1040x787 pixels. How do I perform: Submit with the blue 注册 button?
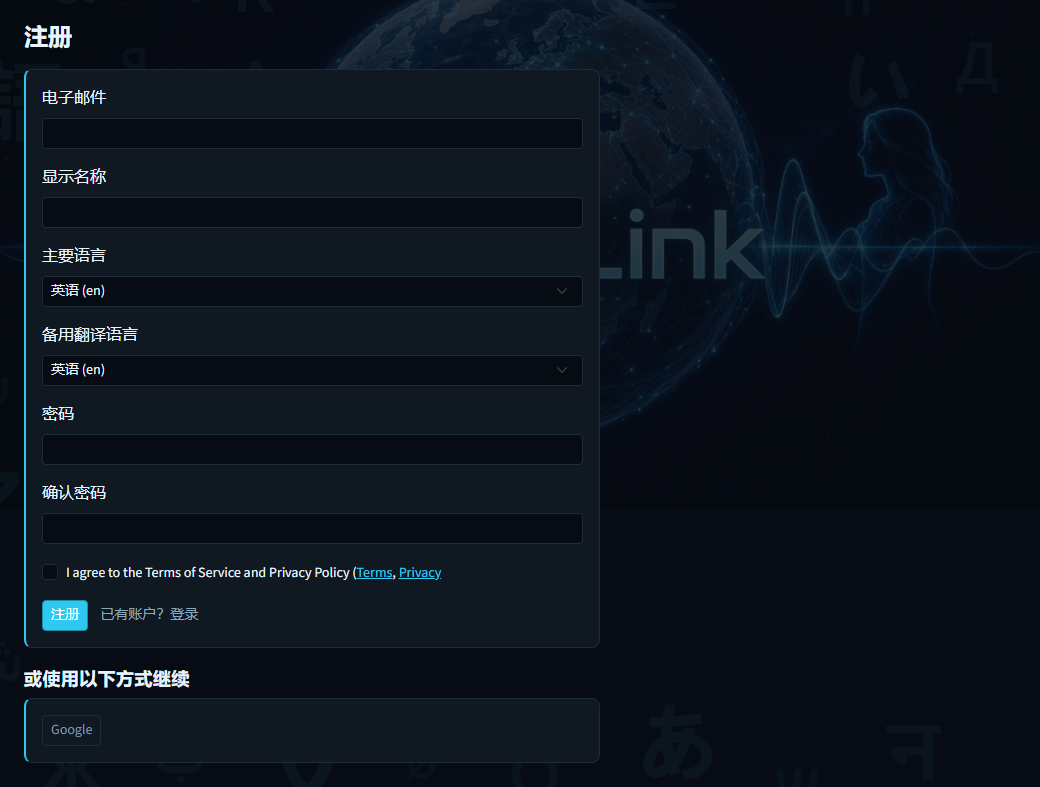pyautogui.click(x=65, y=615)
